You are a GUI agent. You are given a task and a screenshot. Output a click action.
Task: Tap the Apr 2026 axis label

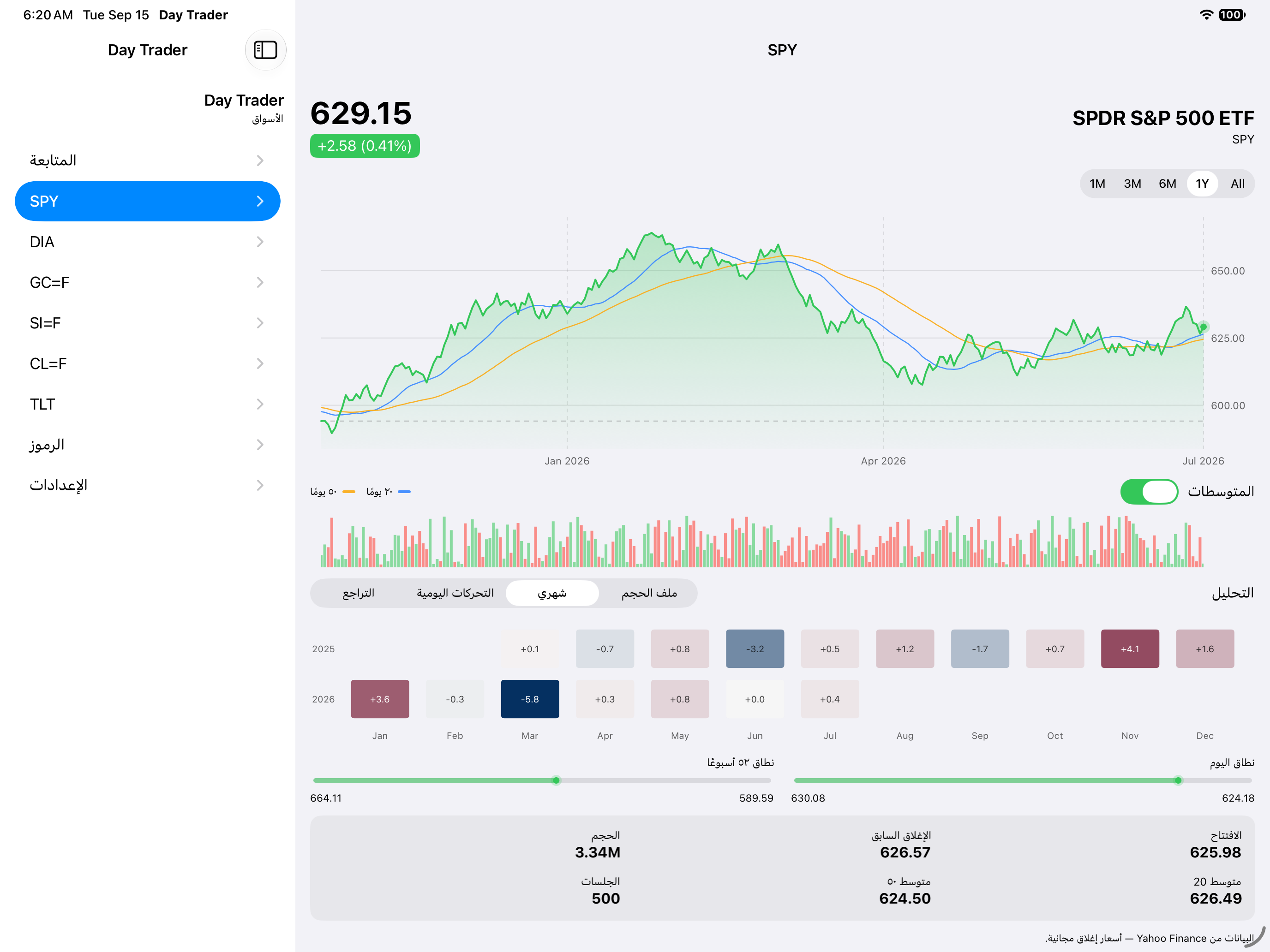pyautogui.click(x=883, y=461)
